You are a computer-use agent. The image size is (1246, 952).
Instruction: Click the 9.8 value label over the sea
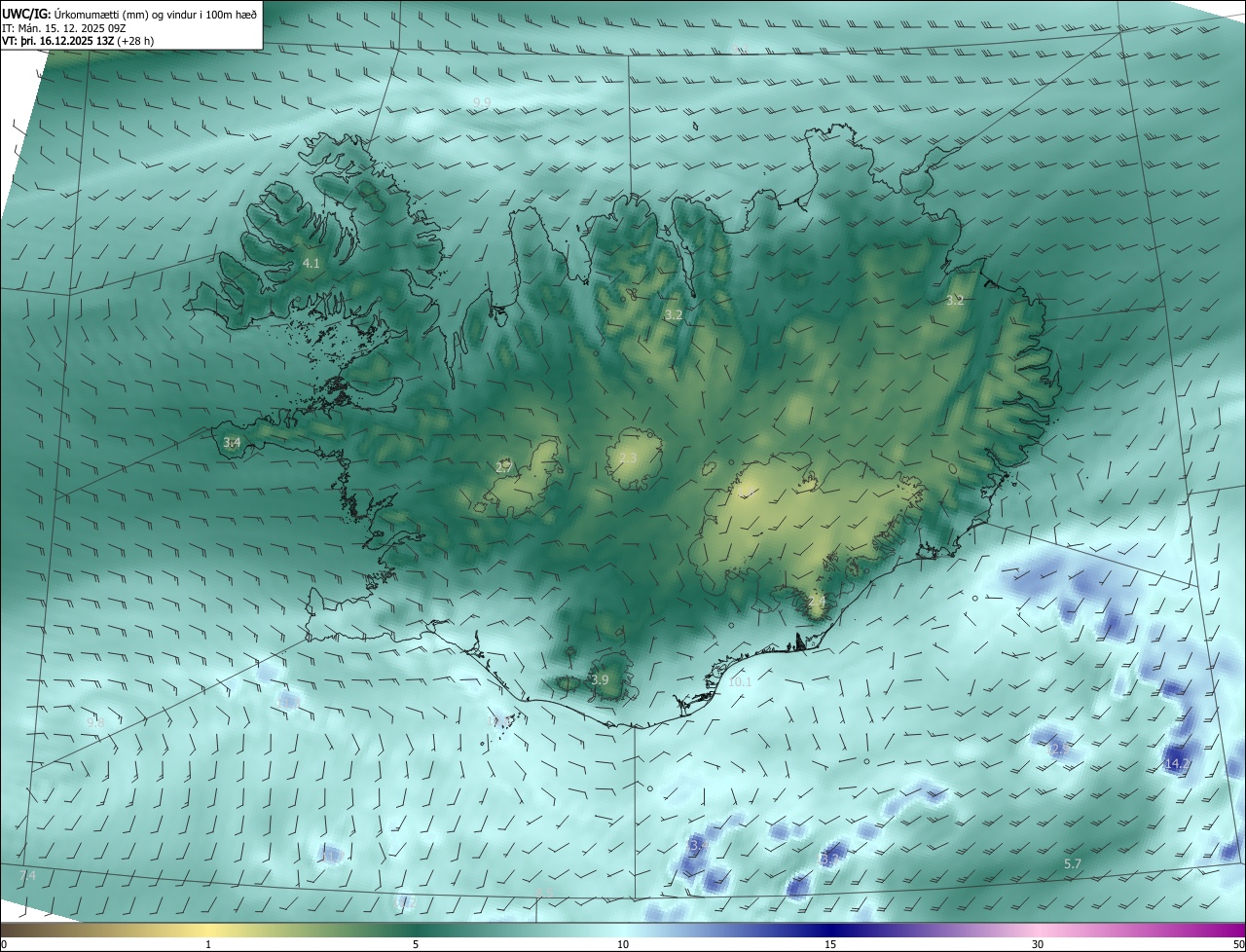94,722
